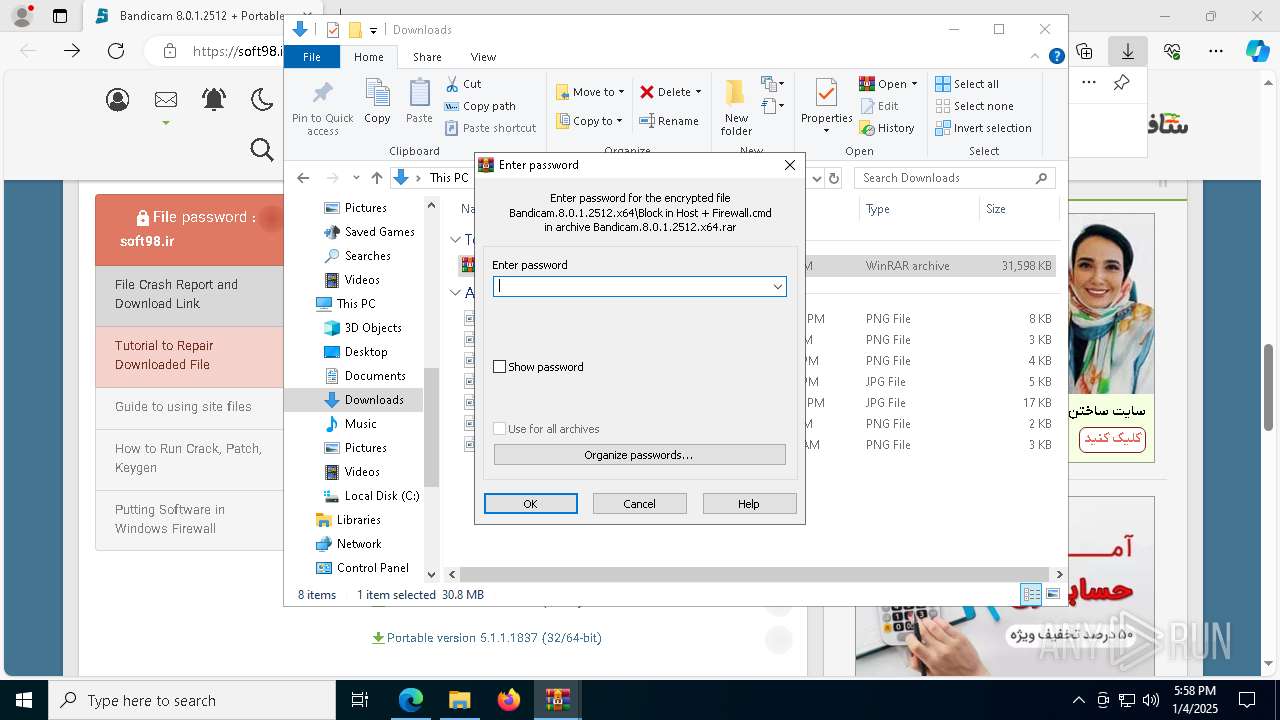Expand address bar history dropdown
The height and width of the screenshot is (720, 1280).
coord(817,178)
